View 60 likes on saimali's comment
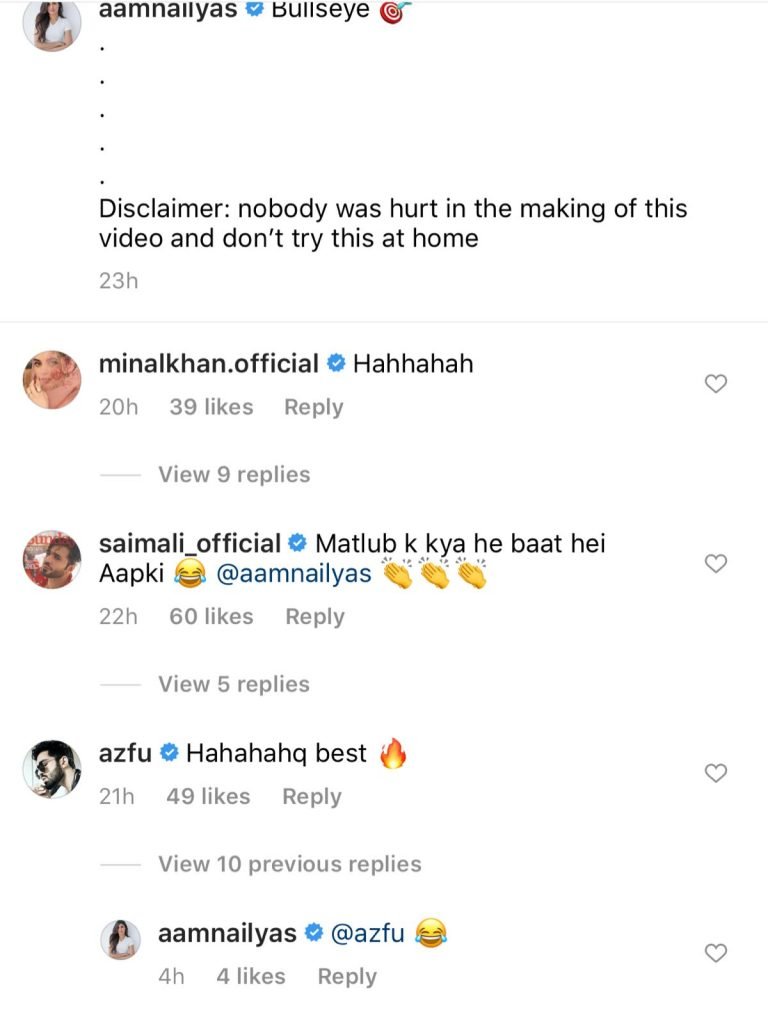 coord(211,617)
